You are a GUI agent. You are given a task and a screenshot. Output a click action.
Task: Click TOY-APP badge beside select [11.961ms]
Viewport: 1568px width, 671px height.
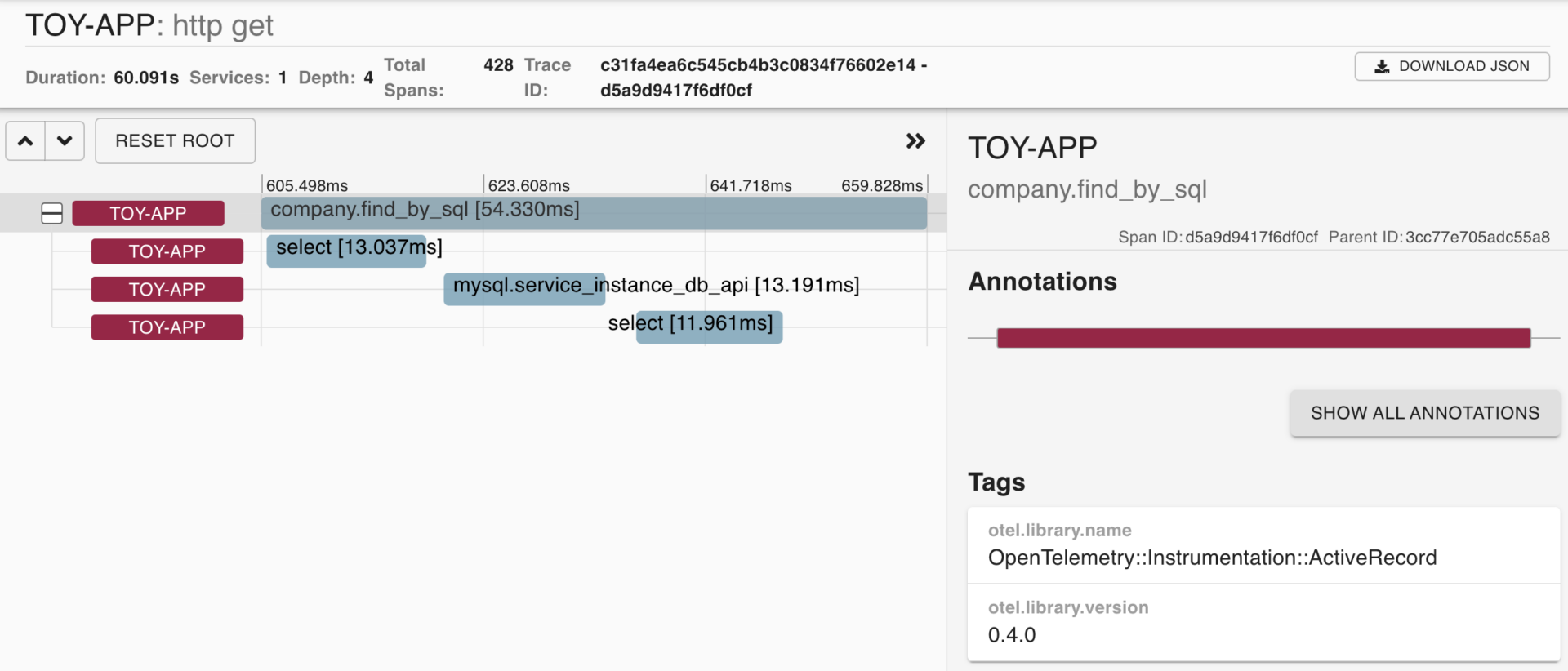pos(167,327)
